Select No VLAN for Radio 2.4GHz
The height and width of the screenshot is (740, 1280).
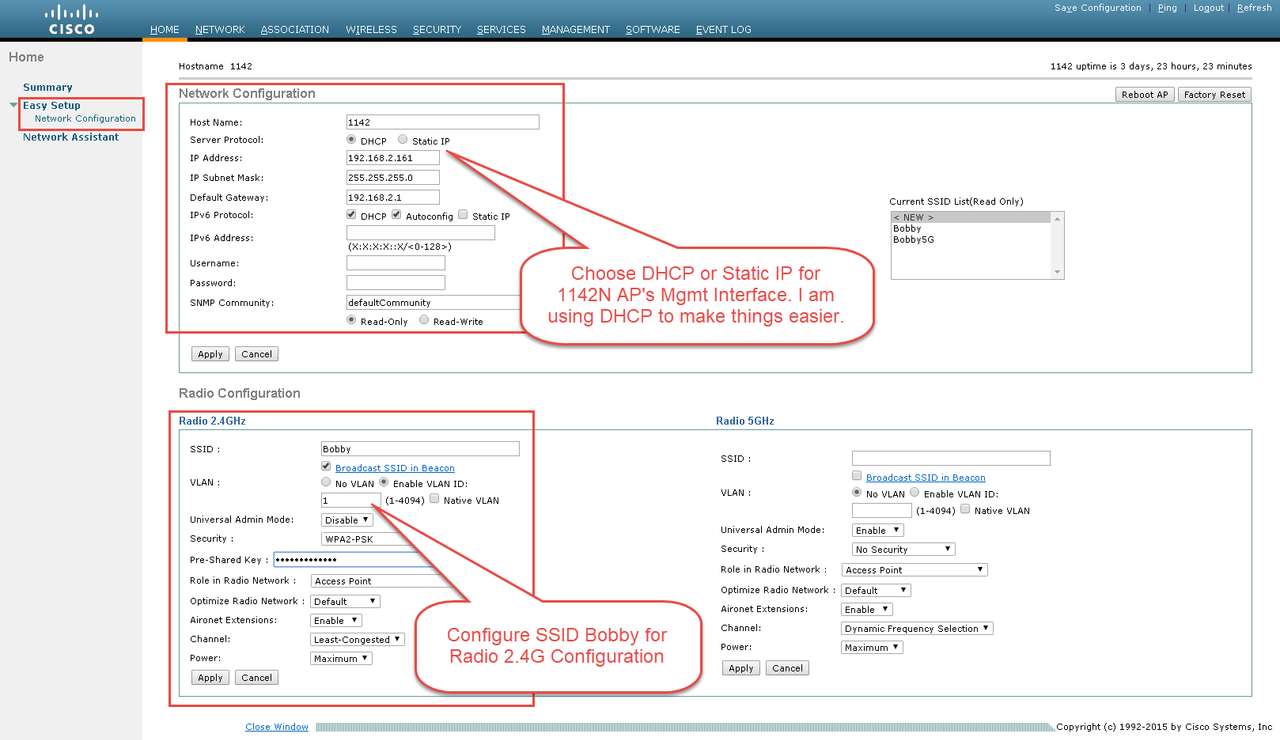326,483
